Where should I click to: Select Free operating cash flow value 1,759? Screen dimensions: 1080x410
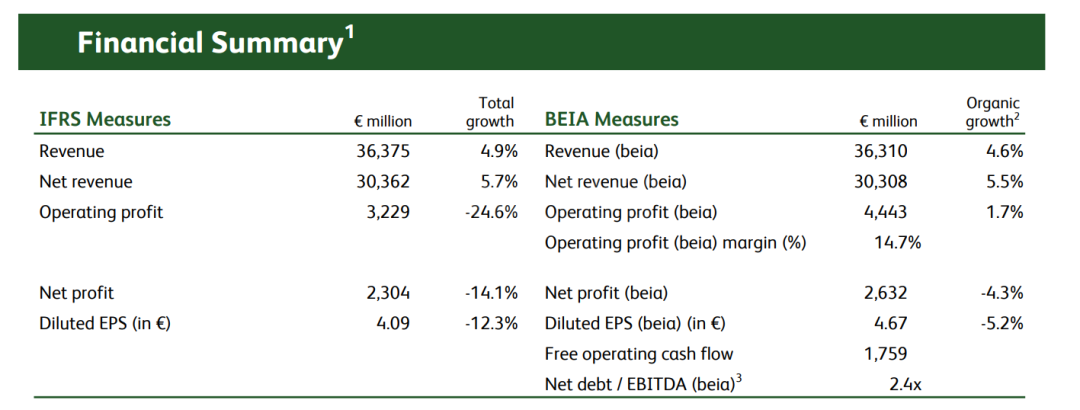click(886, 354)
